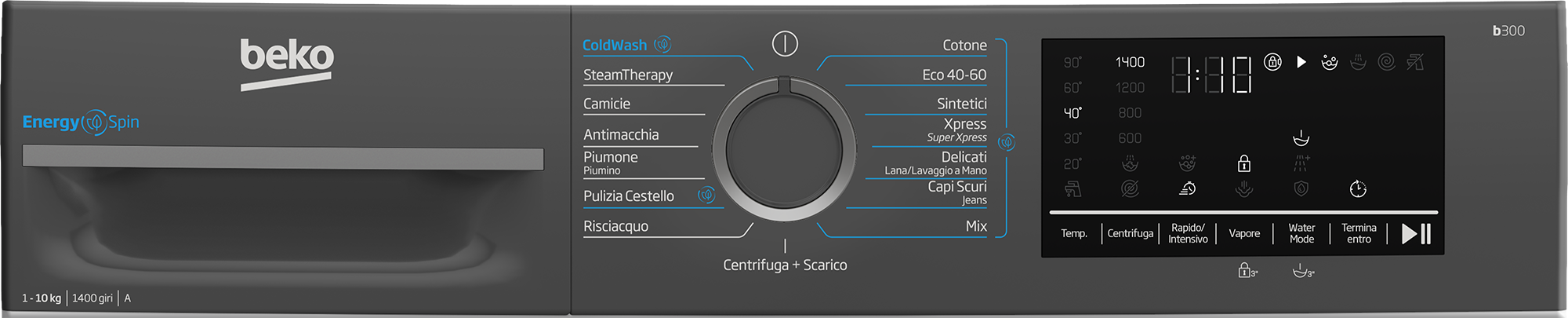
Task: Tap the Rapido/Intensivo button
Action: (1188, 233)
